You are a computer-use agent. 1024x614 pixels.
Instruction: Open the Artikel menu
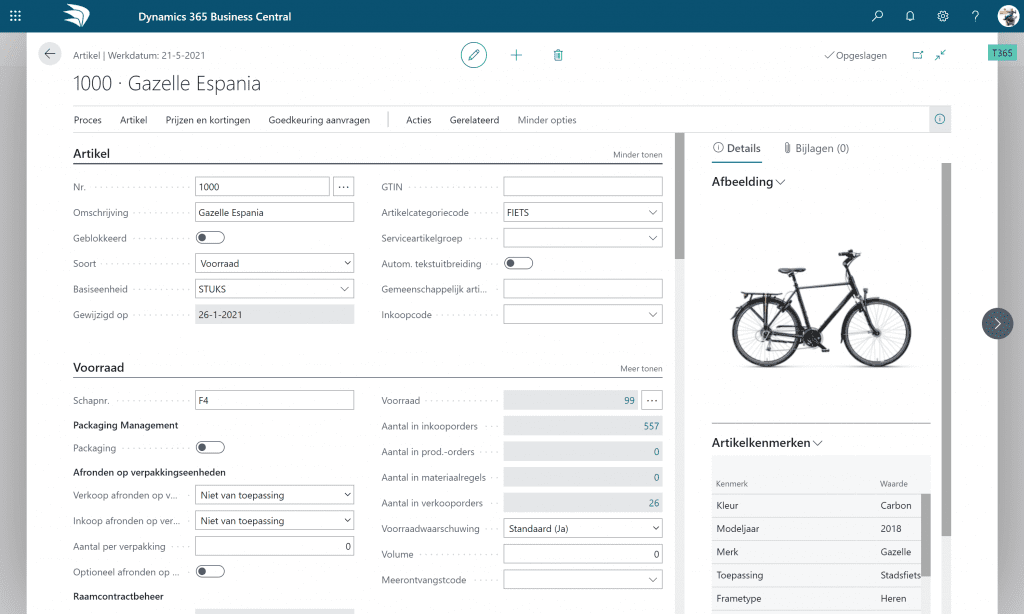coord(133,120)
